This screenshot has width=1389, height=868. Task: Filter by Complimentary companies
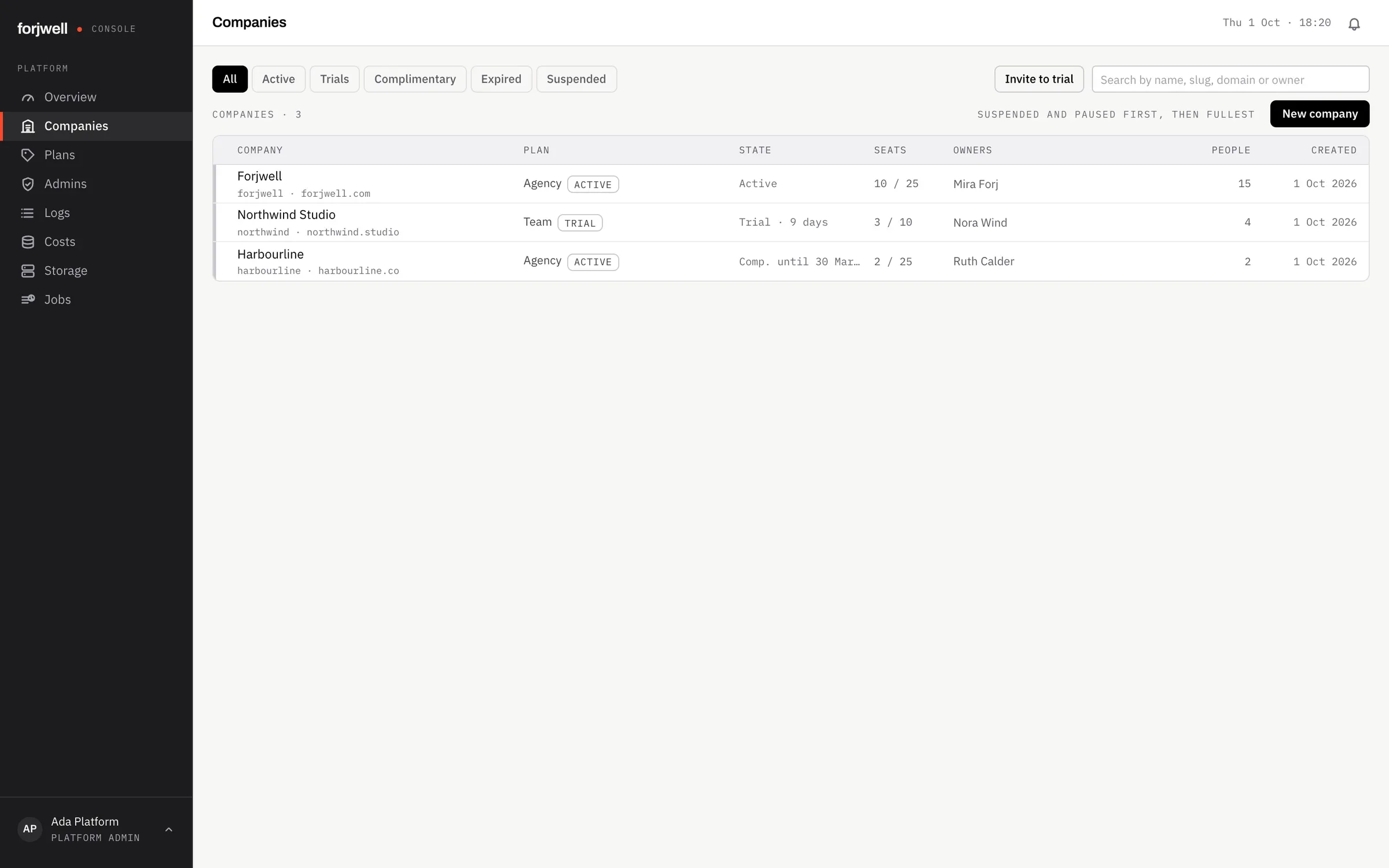tap(415, 79)
